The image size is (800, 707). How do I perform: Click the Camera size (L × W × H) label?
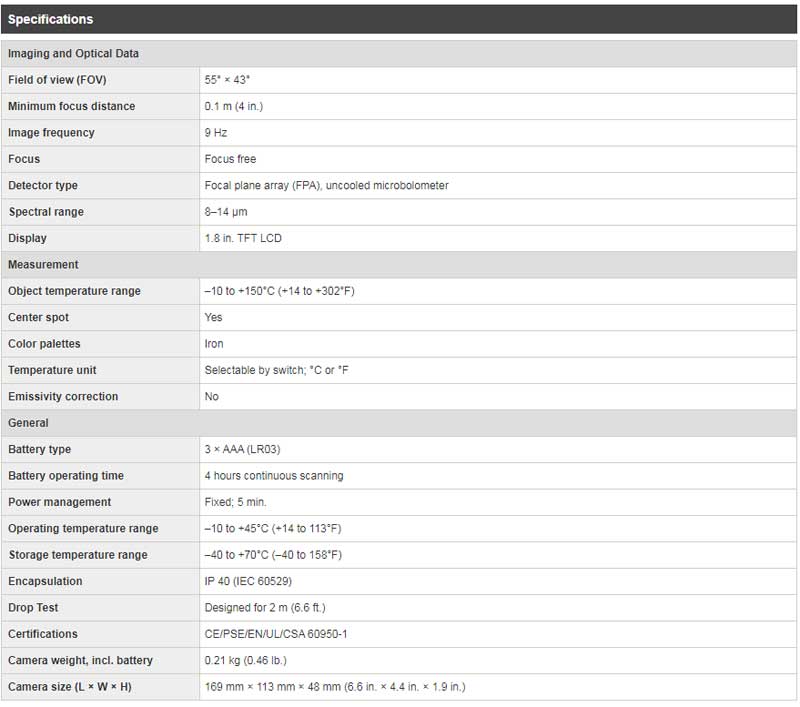70,687
